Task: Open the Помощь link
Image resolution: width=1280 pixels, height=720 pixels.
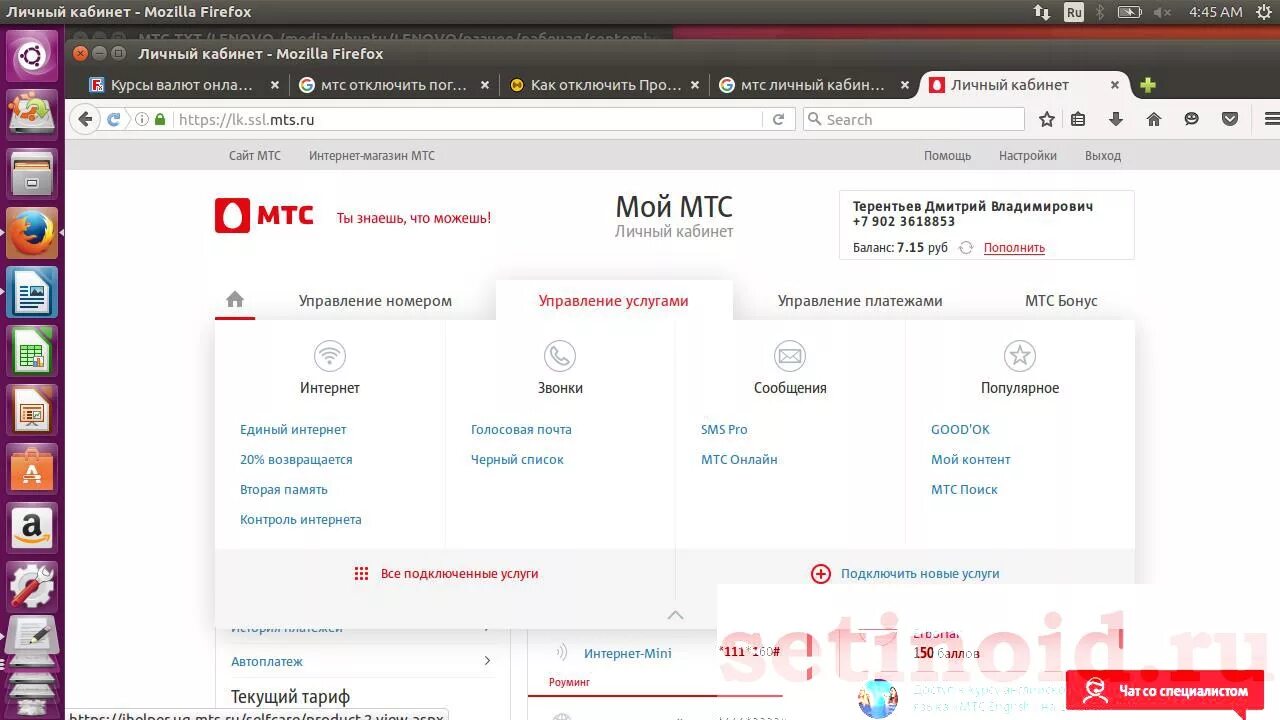Action: pyautogui.click(x=947, y=156)
